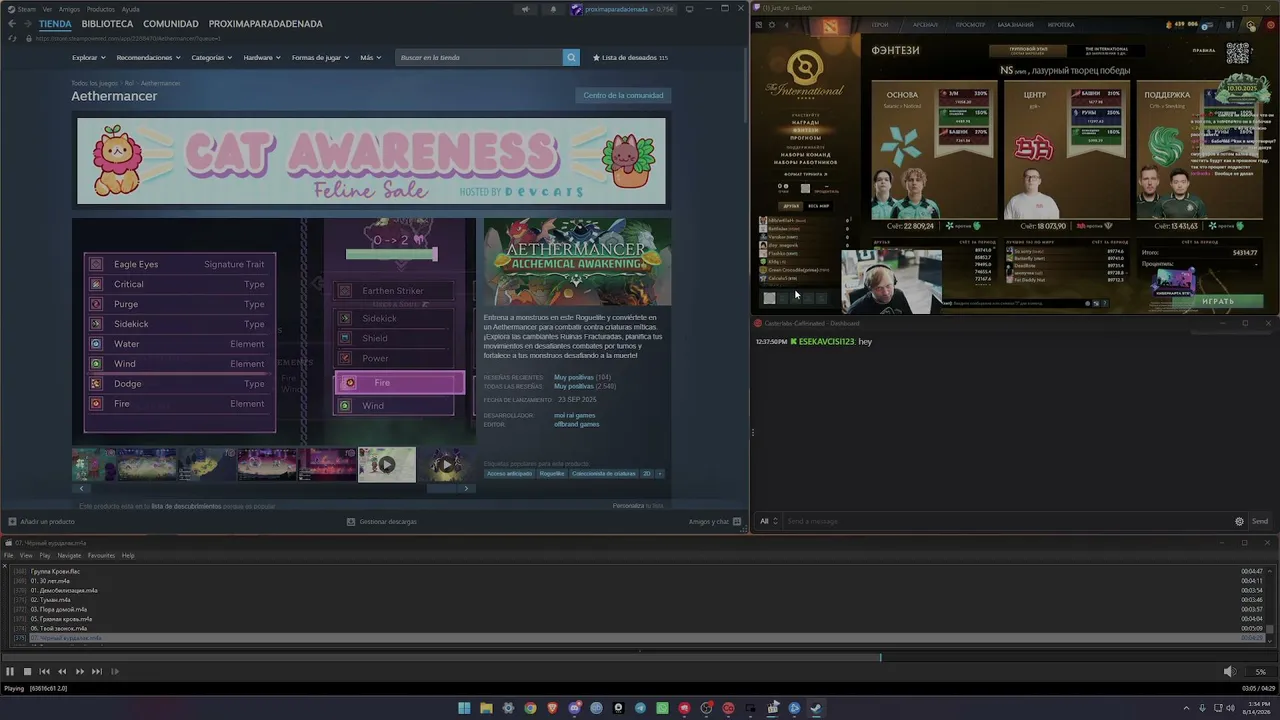Rewind the track in audio player
This screenshot has width=1280, height=720.
62,672
